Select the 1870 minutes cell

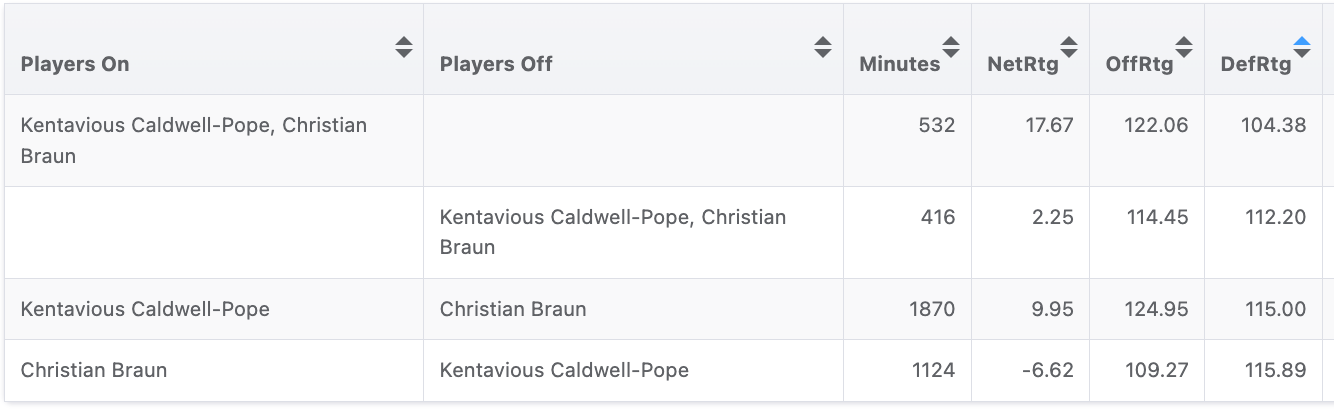[907, 309]
